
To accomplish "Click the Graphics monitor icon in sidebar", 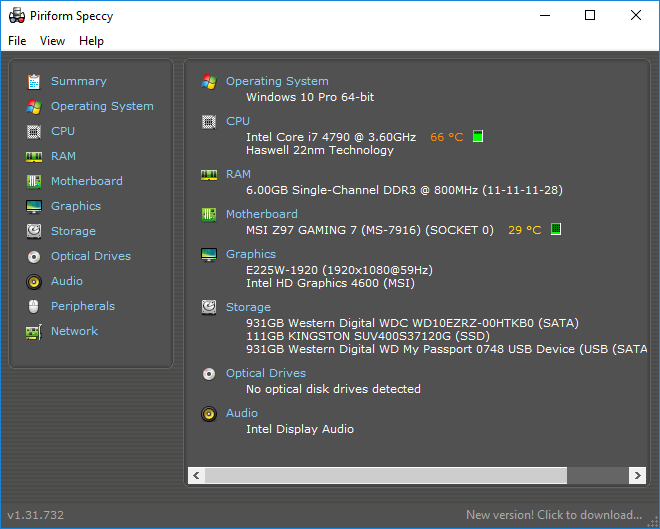I will click(x=34, y=207).
